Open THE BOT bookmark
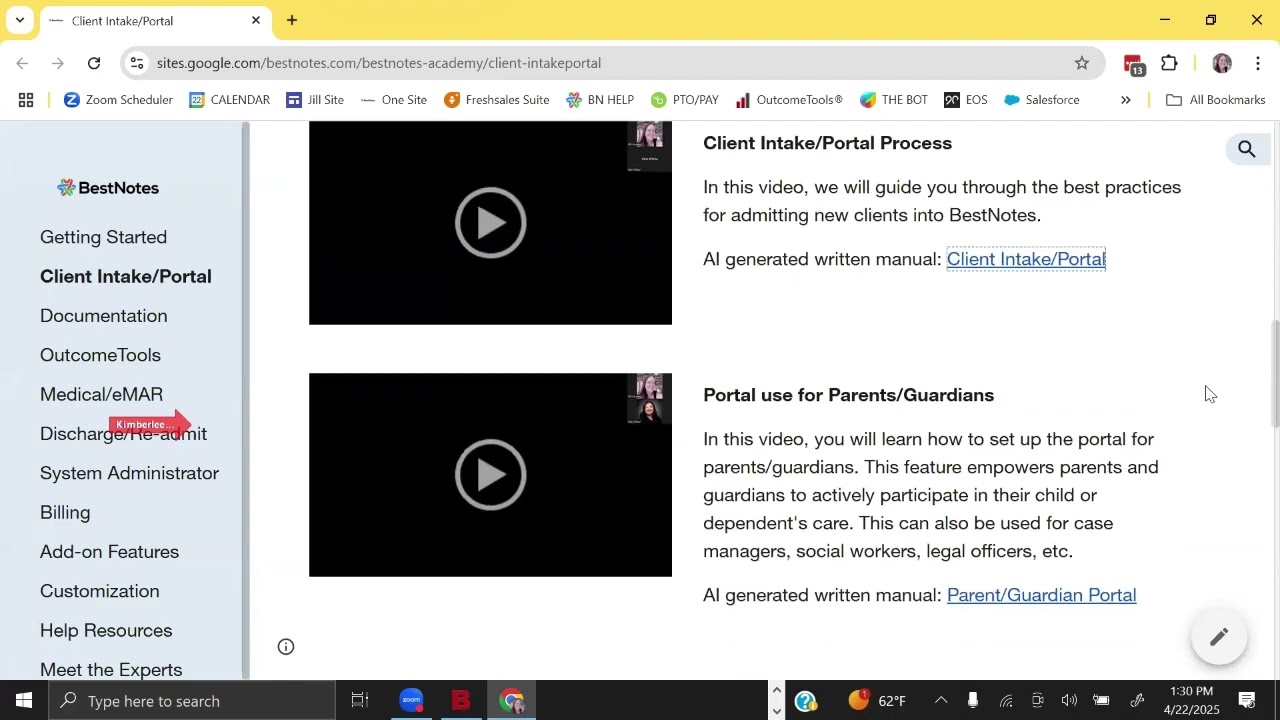This screenshot has height=720, width=1280. pyautogui.click(x=894, y=100)
